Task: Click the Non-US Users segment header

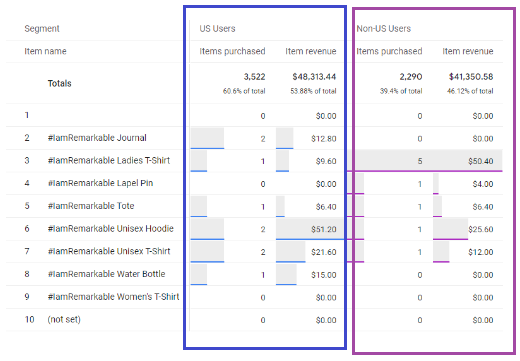Action: [383, 29]
